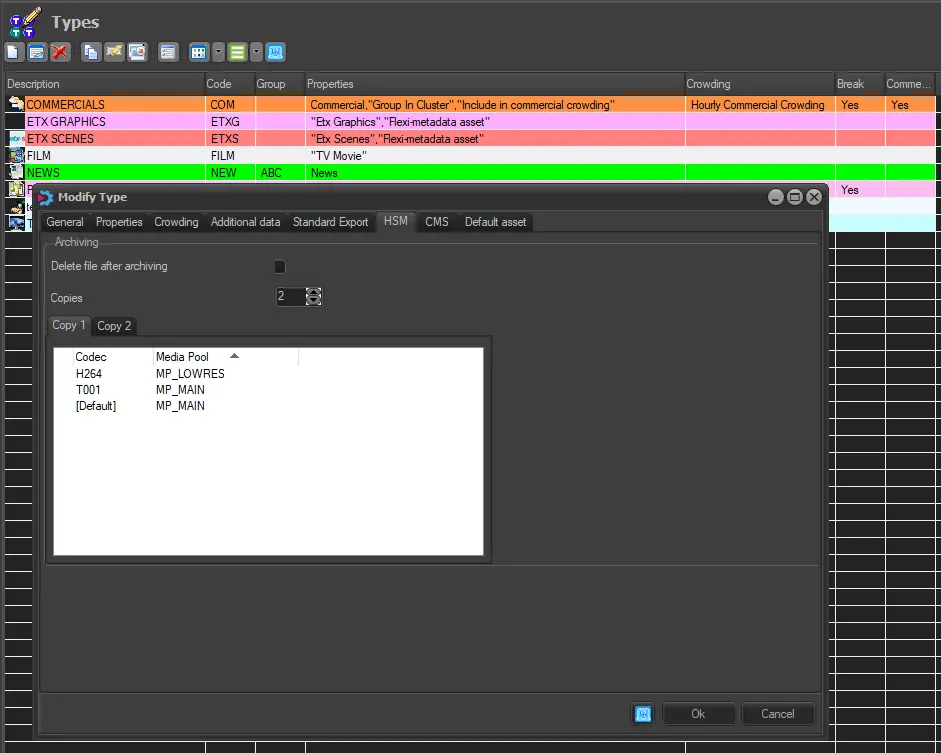
Task: Click the copy type toolbar icon
Action: pos(91,52)
